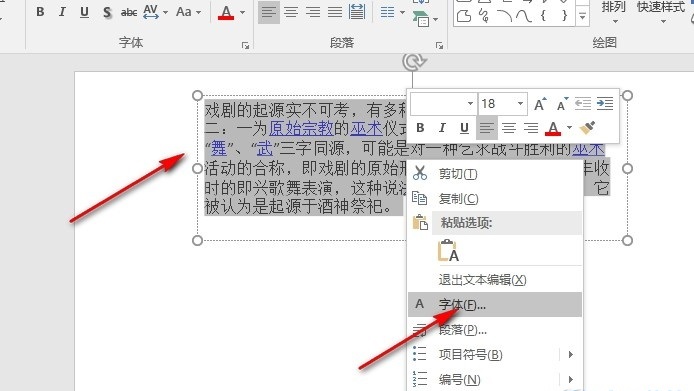
Task: Open font name dropdown arrow in mini toolbar
Action: [x=470, y=104]
